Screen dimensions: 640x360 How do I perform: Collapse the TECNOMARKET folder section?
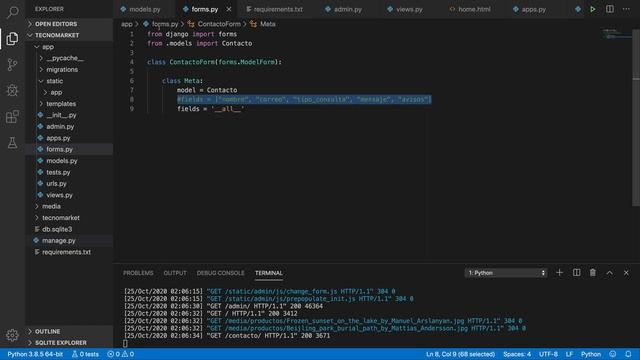pos(69,35)
